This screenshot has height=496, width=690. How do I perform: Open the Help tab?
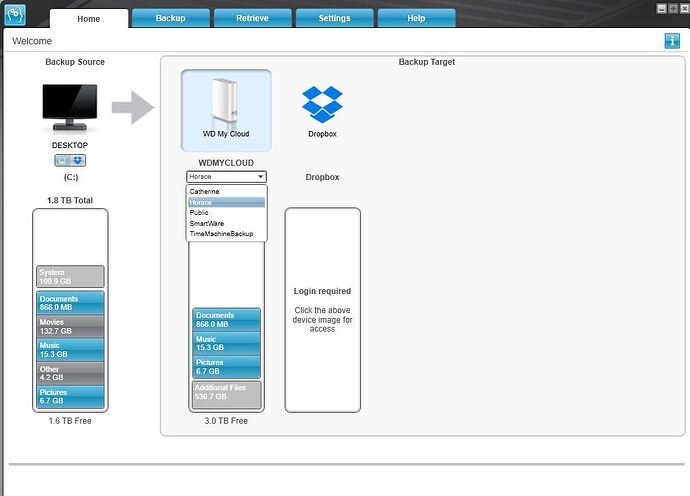pos(416,18)
